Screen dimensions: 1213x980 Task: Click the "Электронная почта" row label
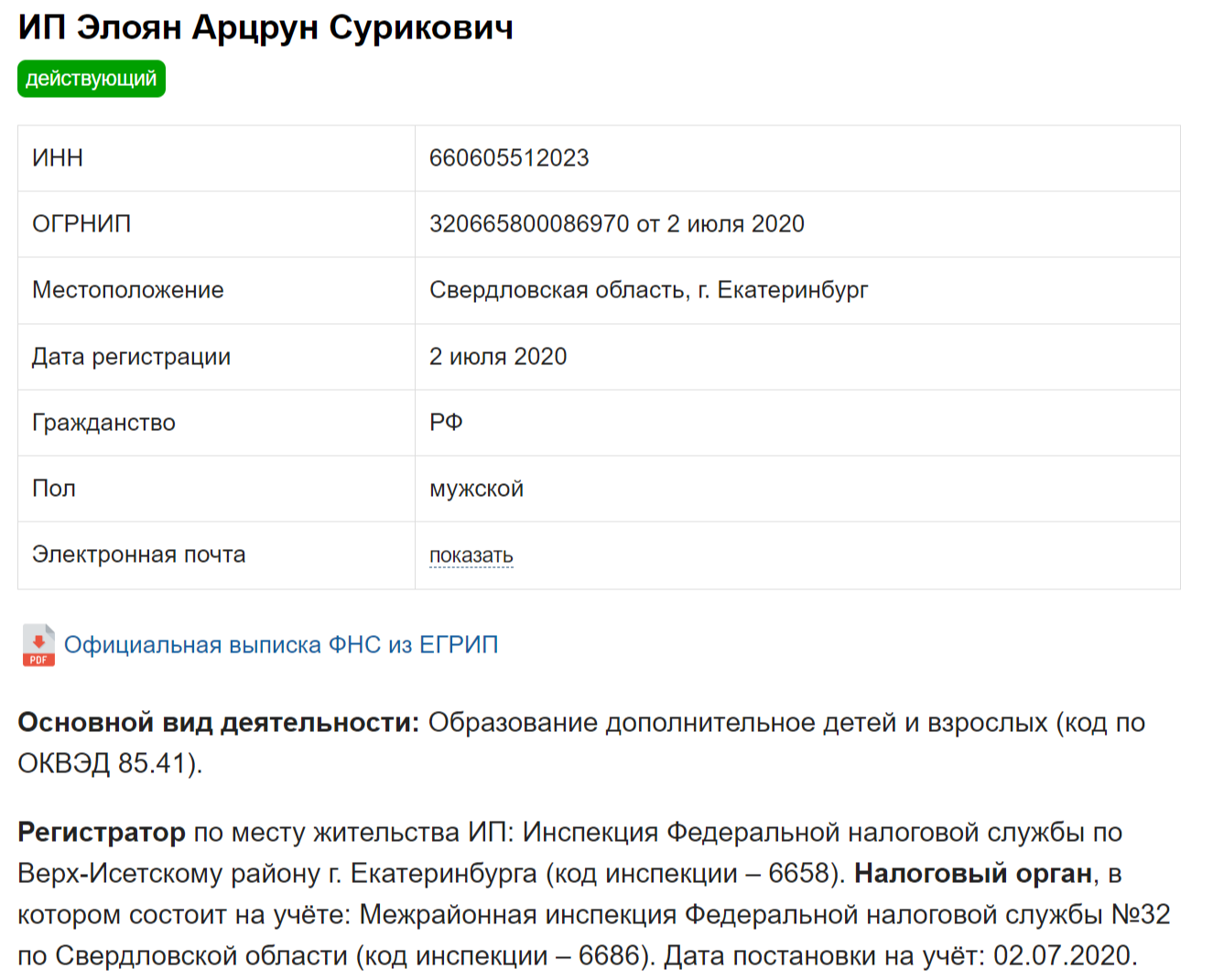(x=138, y=555)
